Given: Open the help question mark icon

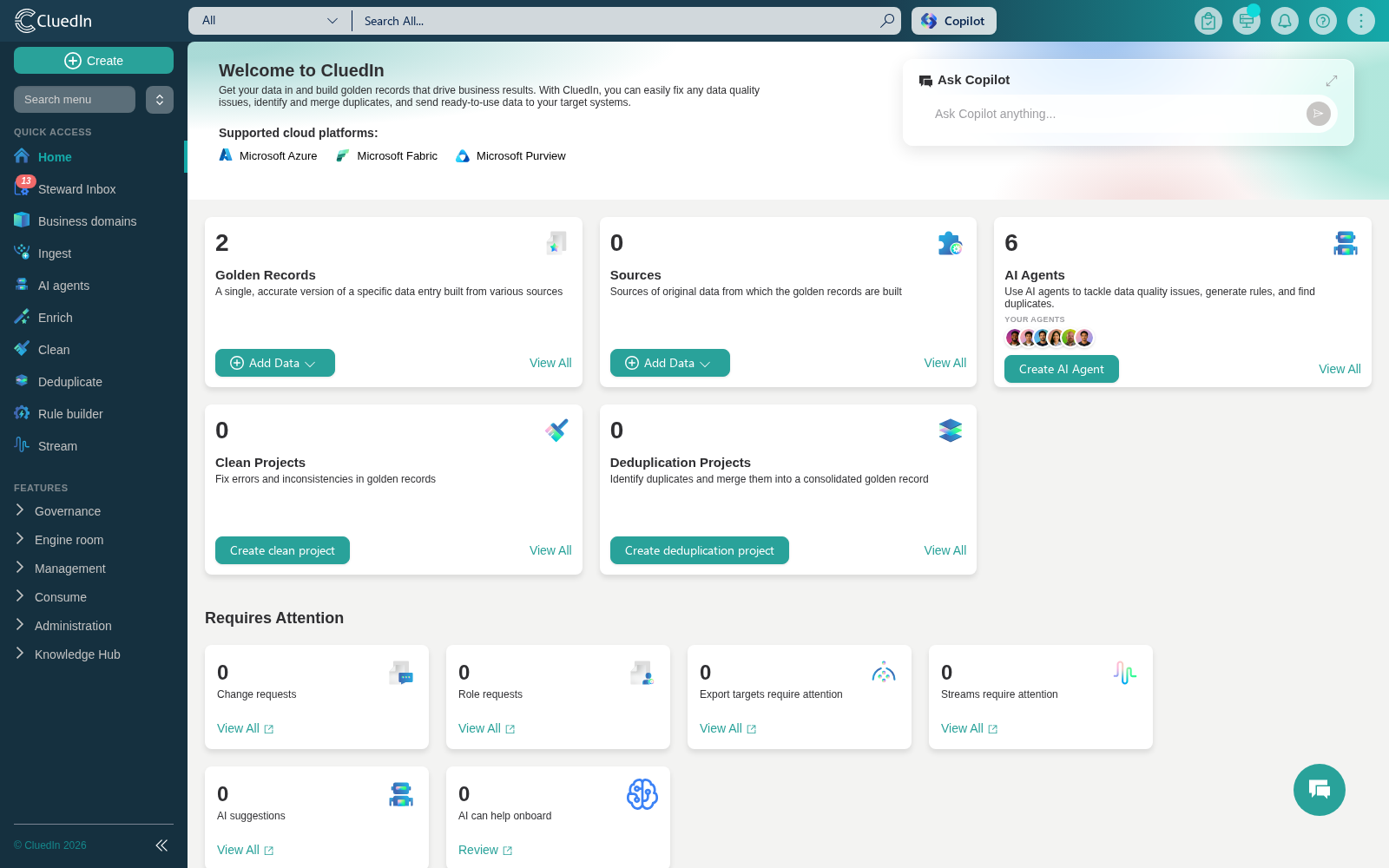Looking at the screenshot, I should pos(1323,21).
